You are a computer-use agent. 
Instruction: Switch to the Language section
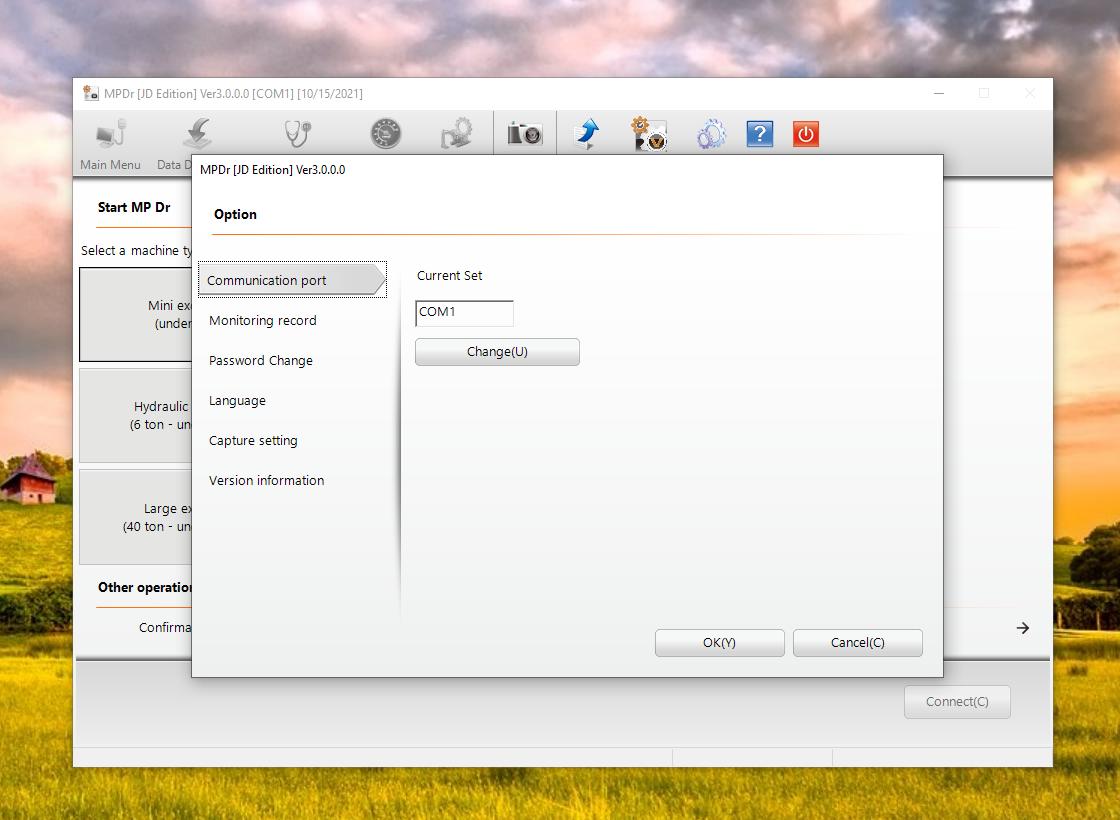pyautogui.click(x=238, y=401)
